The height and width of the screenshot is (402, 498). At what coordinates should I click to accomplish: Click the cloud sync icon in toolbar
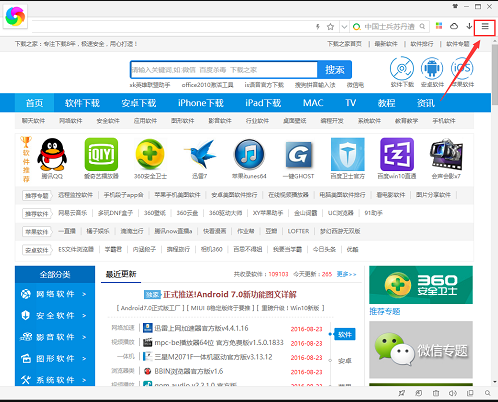454,26
